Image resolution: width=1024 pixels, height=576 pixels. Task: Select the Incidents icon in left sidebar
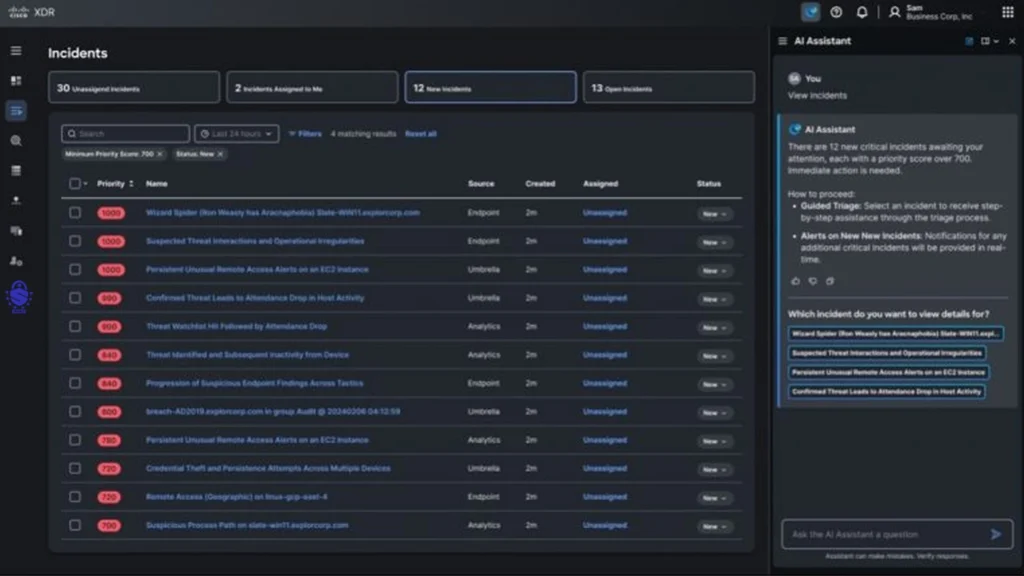pos(16,111)
